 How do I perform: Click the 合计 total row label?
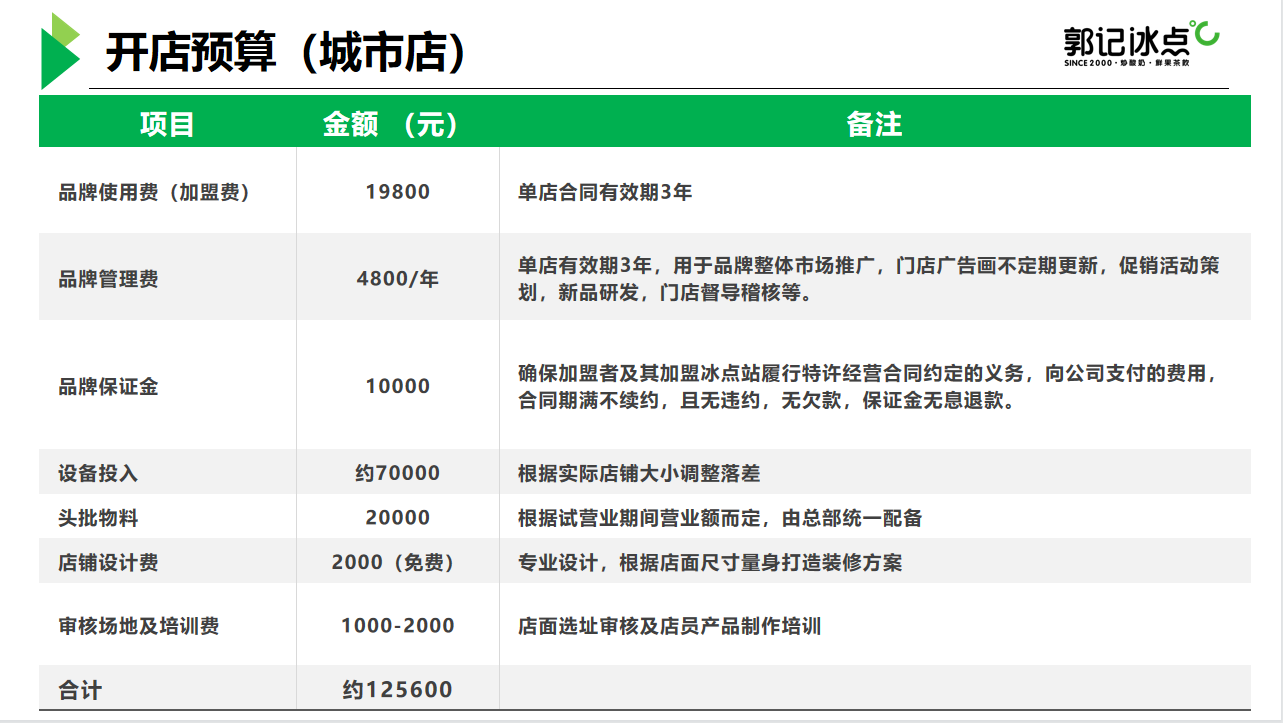tap(80, 690)
